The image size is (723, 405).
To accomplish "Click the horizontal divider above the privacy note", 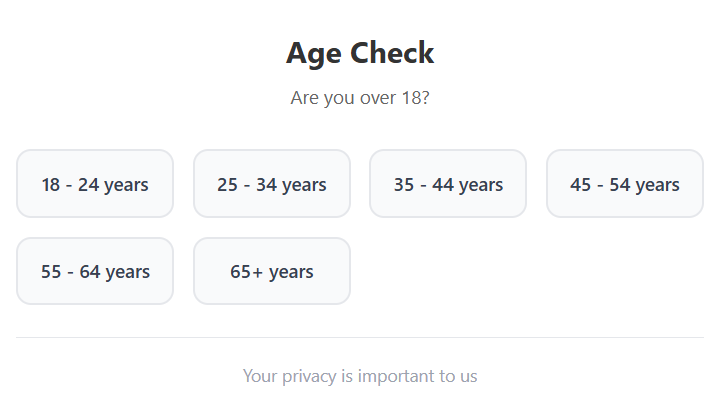I will tap(360, 338).
